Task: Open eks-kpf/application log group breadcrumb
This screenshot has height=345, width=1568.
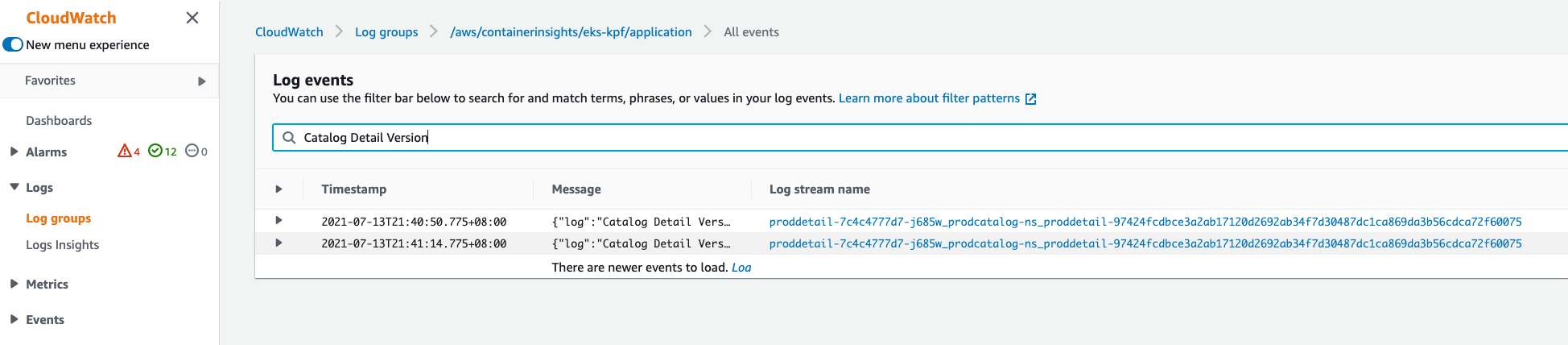Action: (571, 31)
